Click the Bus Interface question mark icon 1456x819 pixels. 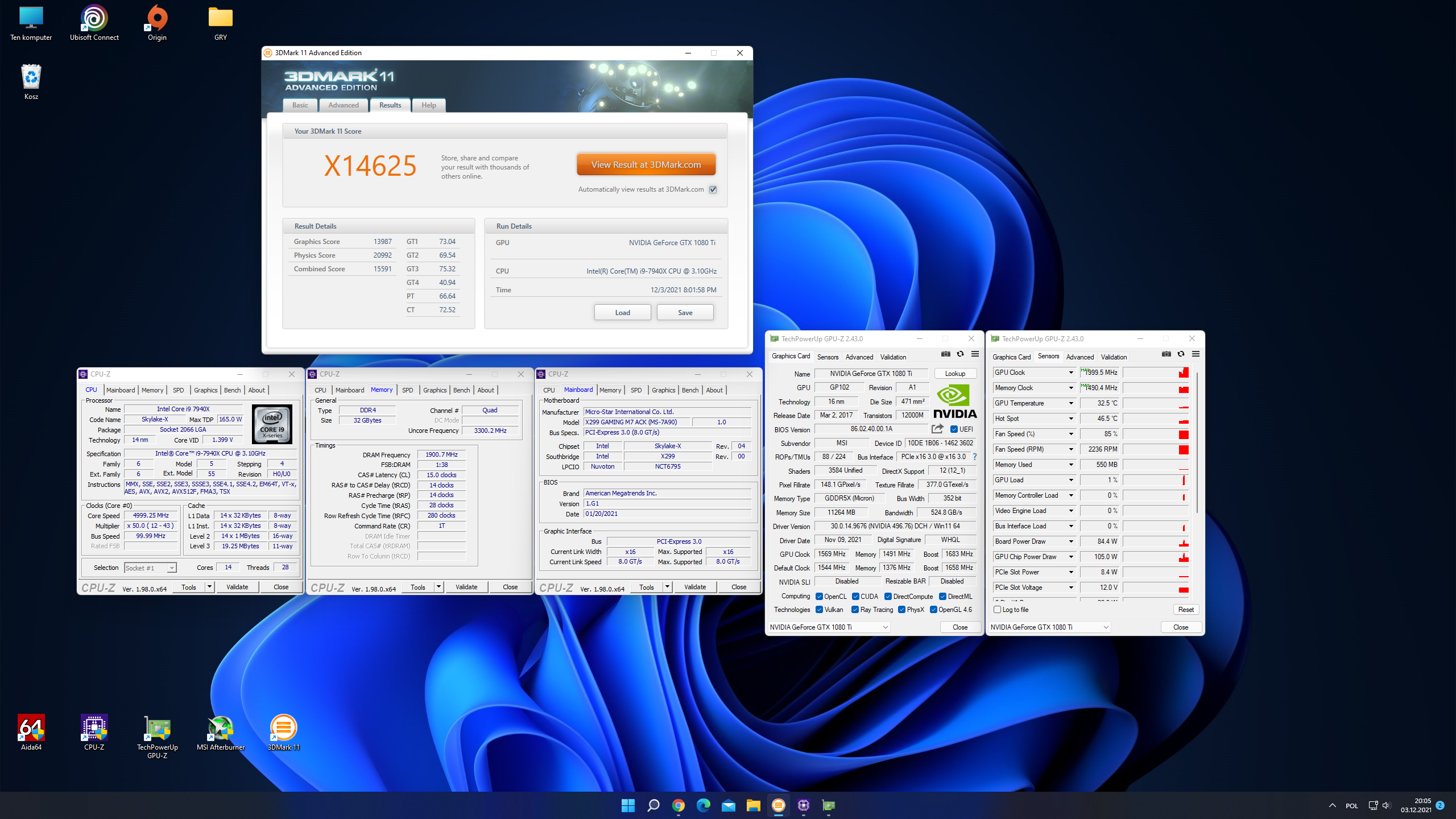tap(974, 457)
